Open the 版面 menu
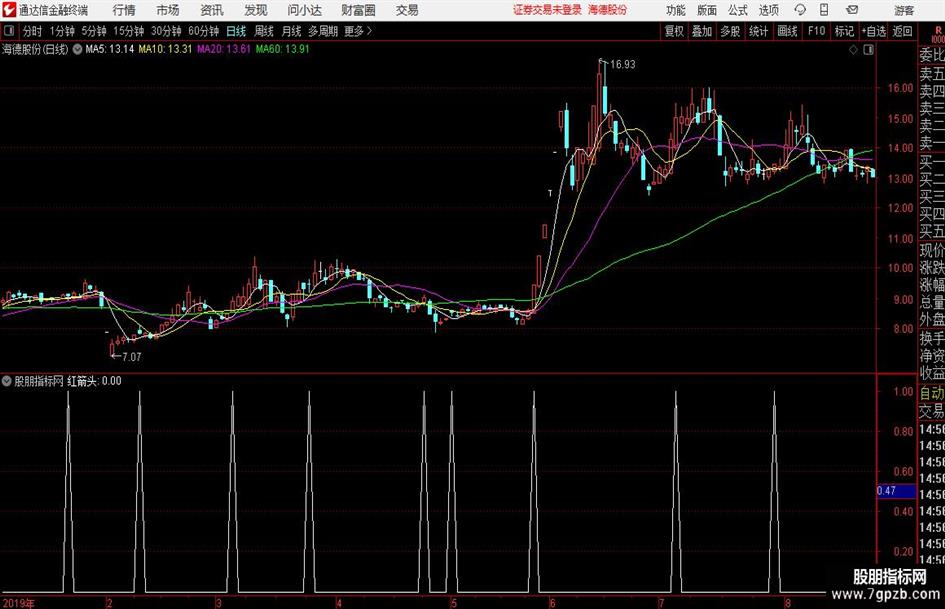Viewport: 945px width, 609px height. coord(706,10)
